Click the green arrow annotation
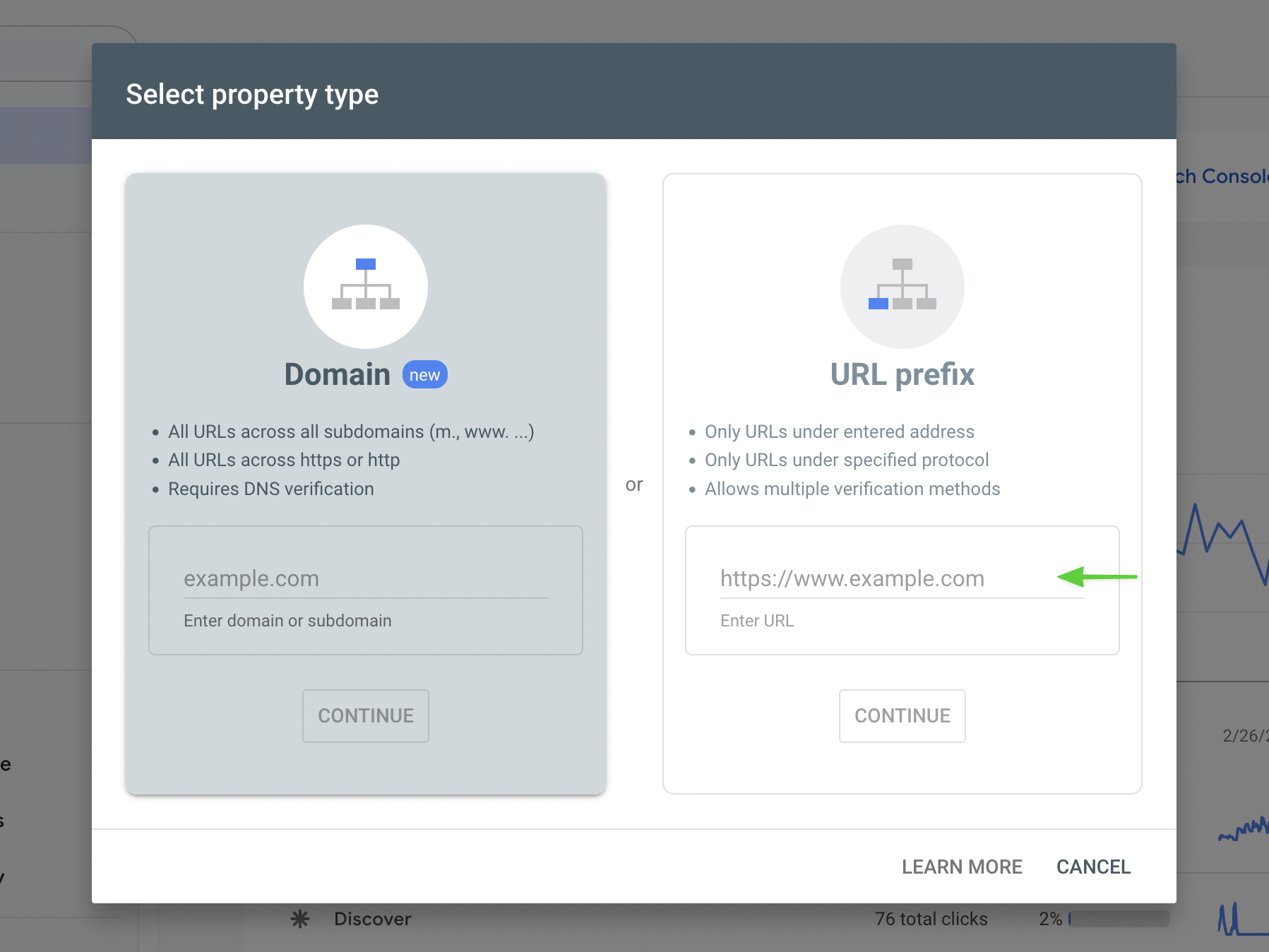This screenshot has height=952, width=1269. pos(1097,577)
